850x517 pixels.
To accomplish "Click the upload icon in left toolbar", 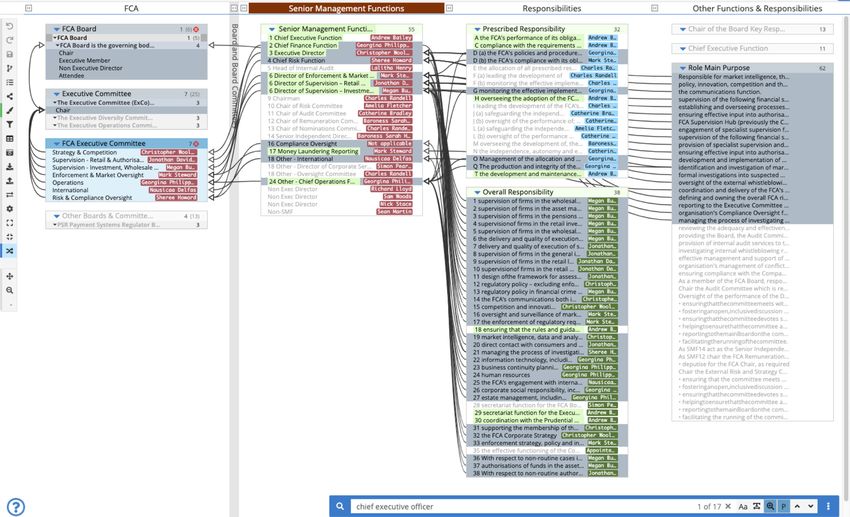I will pyautogui.click(x=10, y=181).
